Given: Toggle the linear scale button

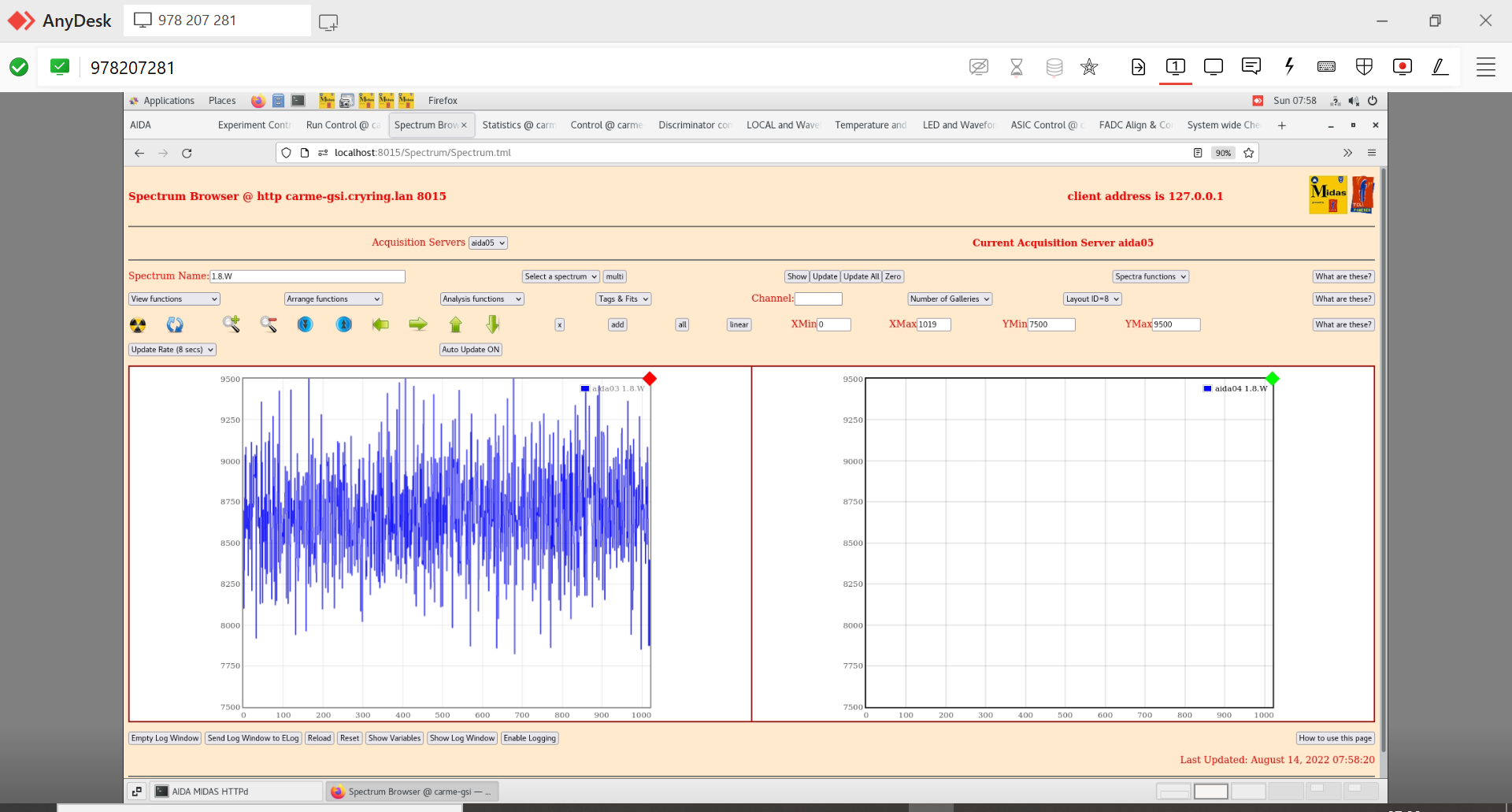Looking at the screenshot, I should coord(739,324).
